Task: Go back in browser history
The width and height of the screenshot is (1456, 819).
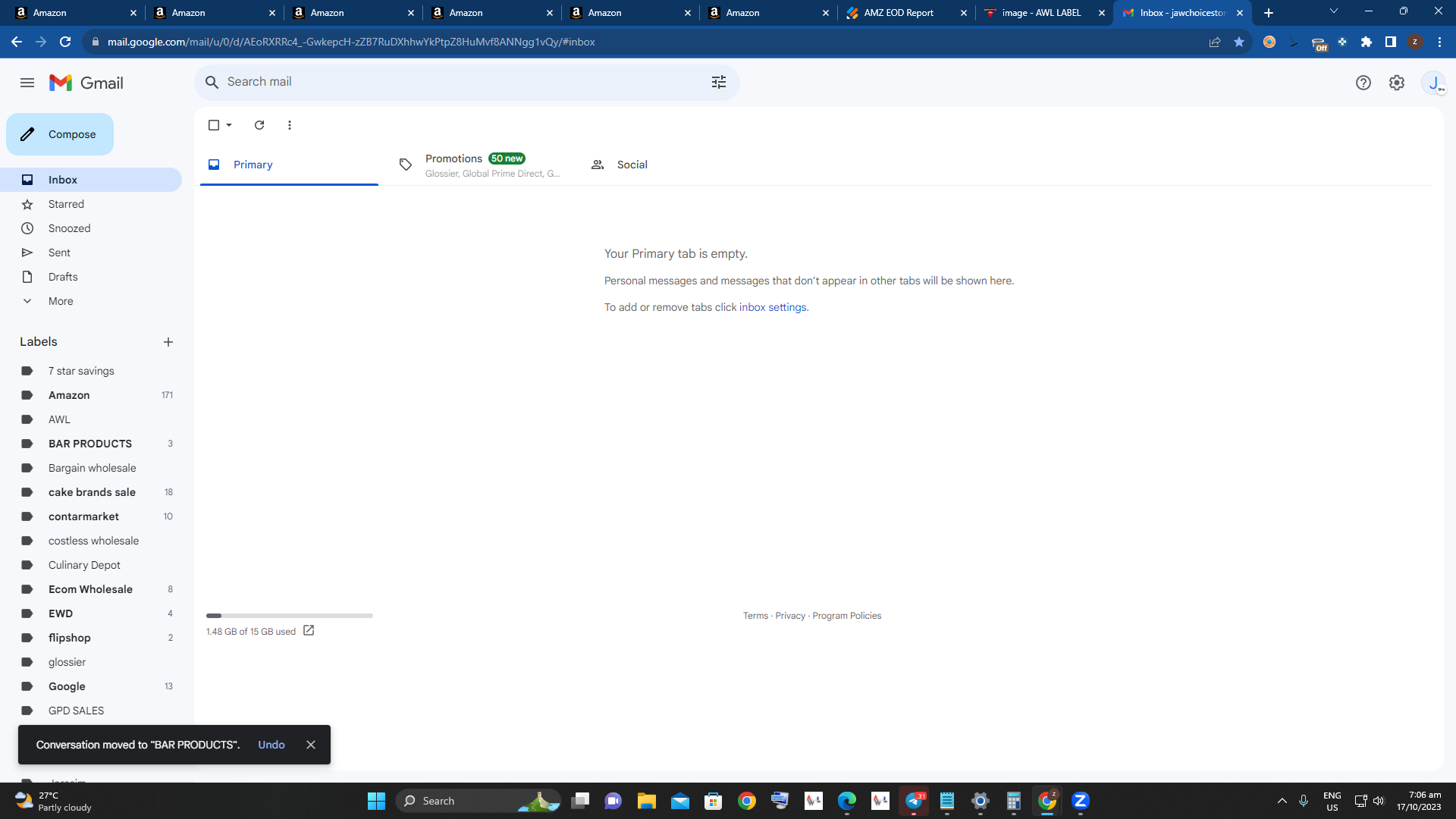Action: [x=17, y=42]
